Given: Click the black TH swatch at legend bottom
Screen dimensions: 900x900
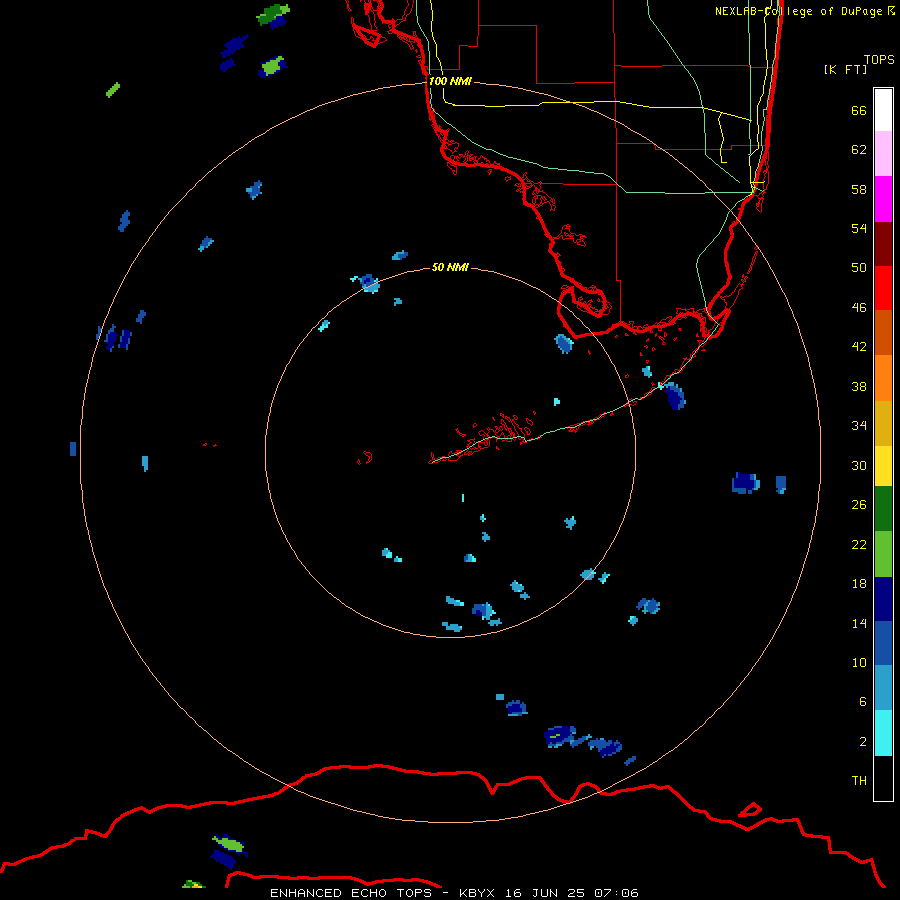Looking at the screenshot, I should pos(883,778).
